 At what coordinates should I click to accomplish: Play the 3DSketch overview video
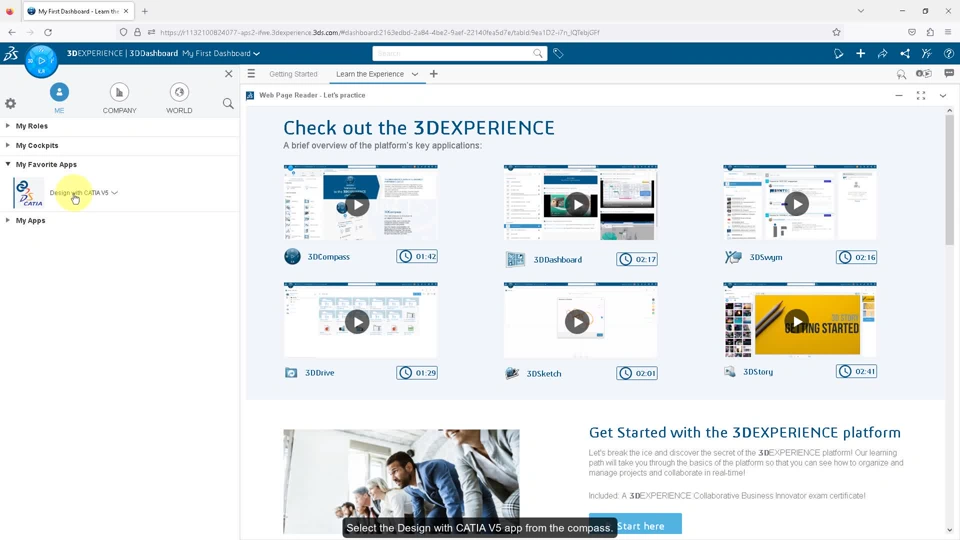(577, 322)
